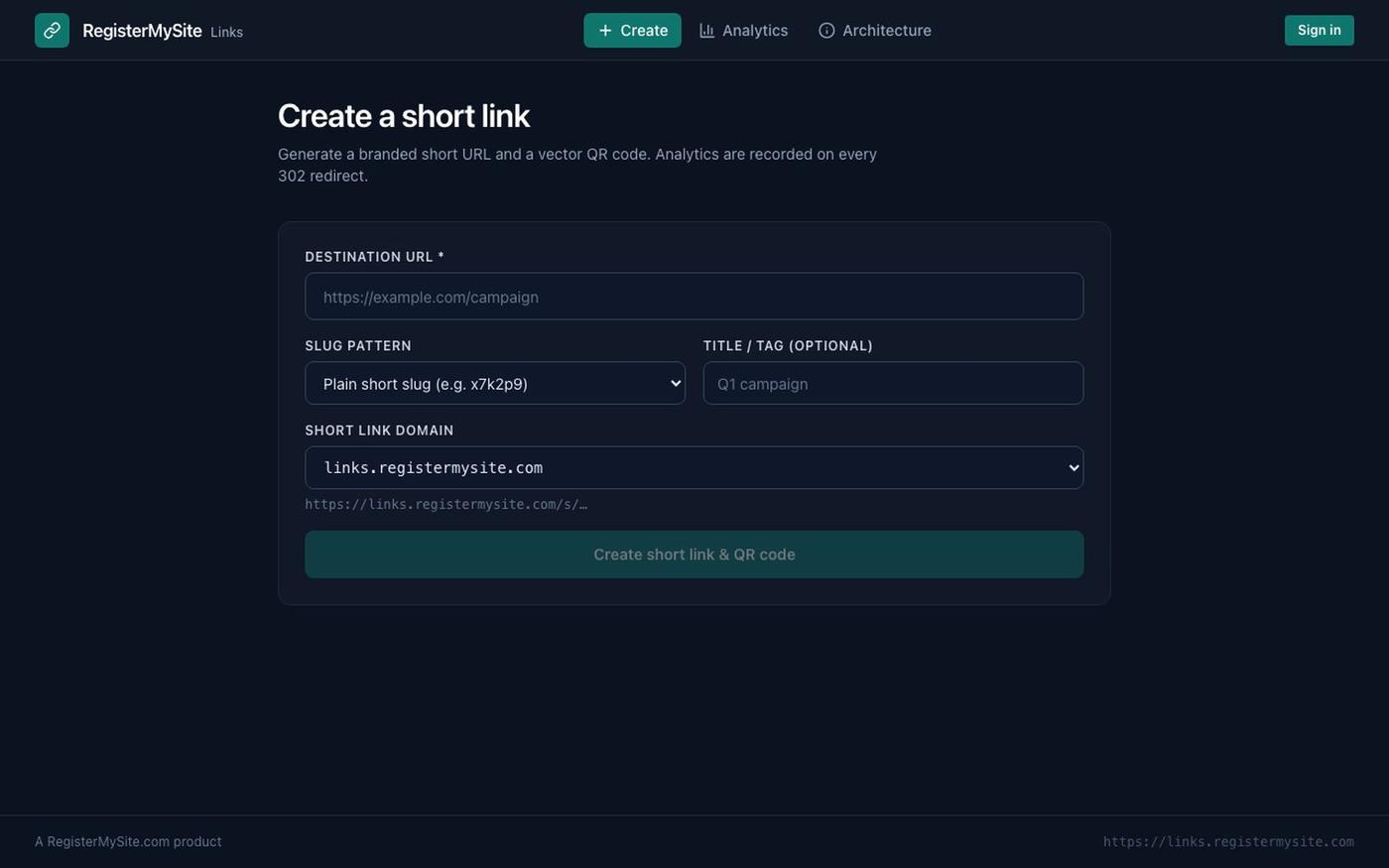Click the RegisterMySite brand name link
1389x868 pixels.
(142, 31)
